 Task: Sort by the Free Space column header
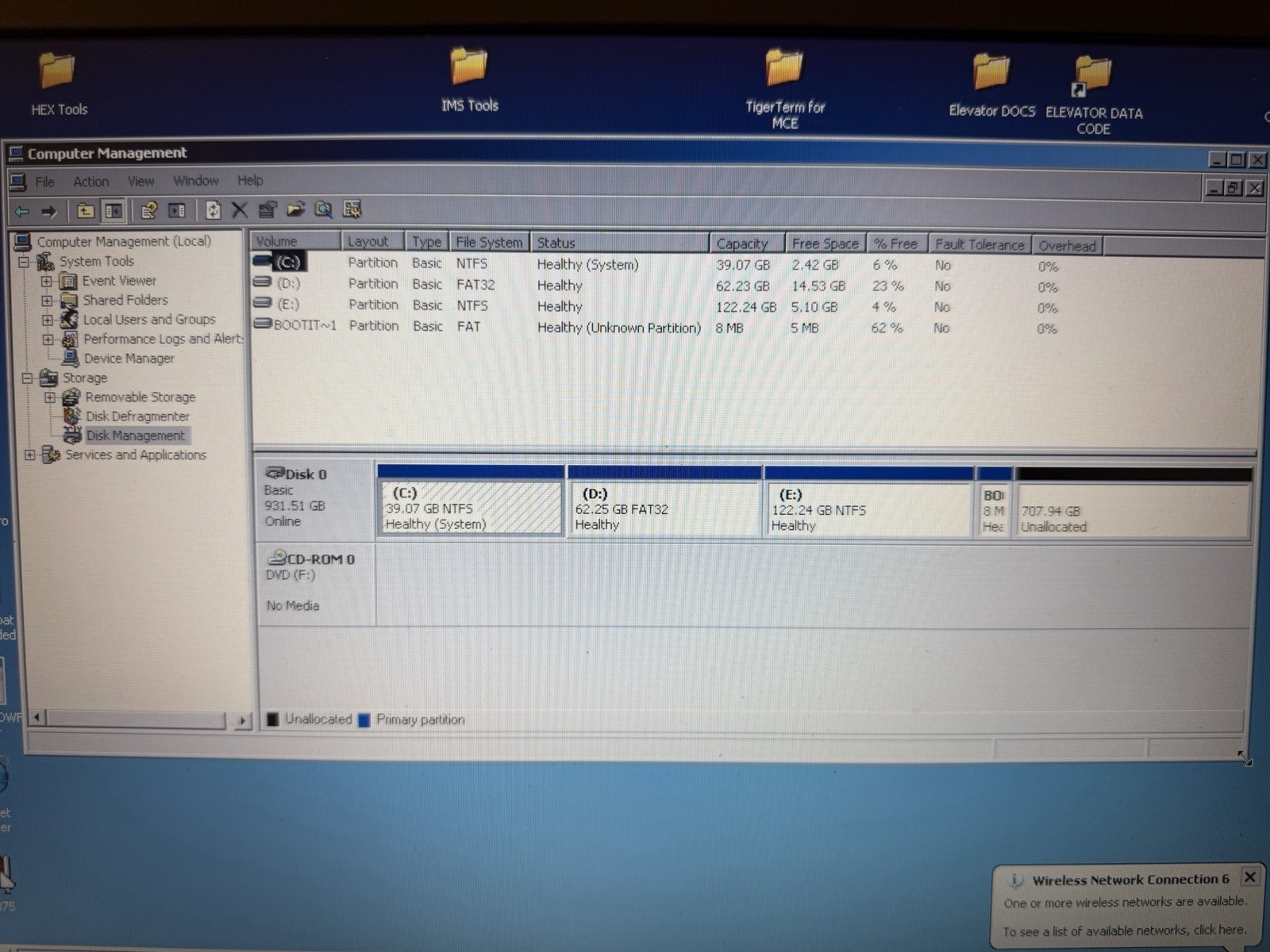click(825, 244)
